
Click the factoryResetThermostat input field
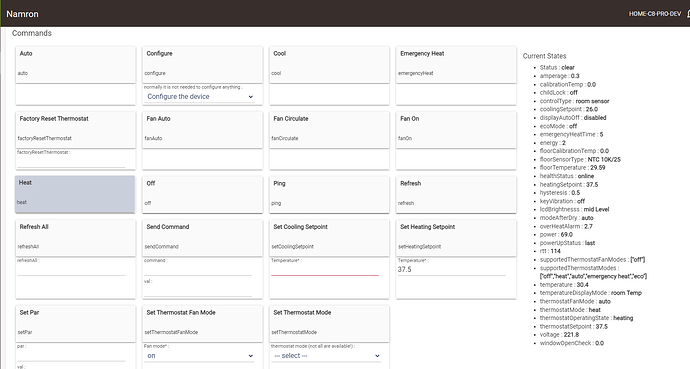(71, 161)
